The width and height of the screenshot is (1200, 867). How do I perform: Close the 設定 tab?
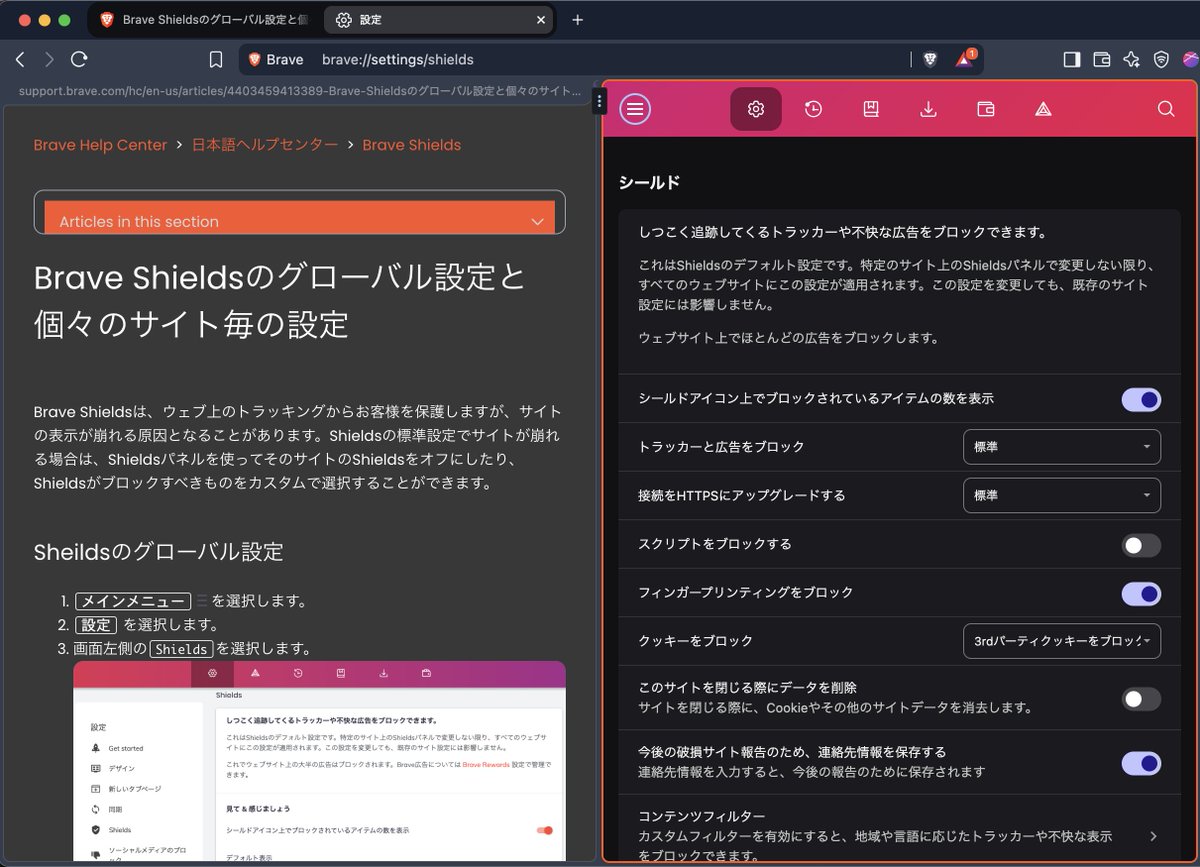tap(541, 20)
